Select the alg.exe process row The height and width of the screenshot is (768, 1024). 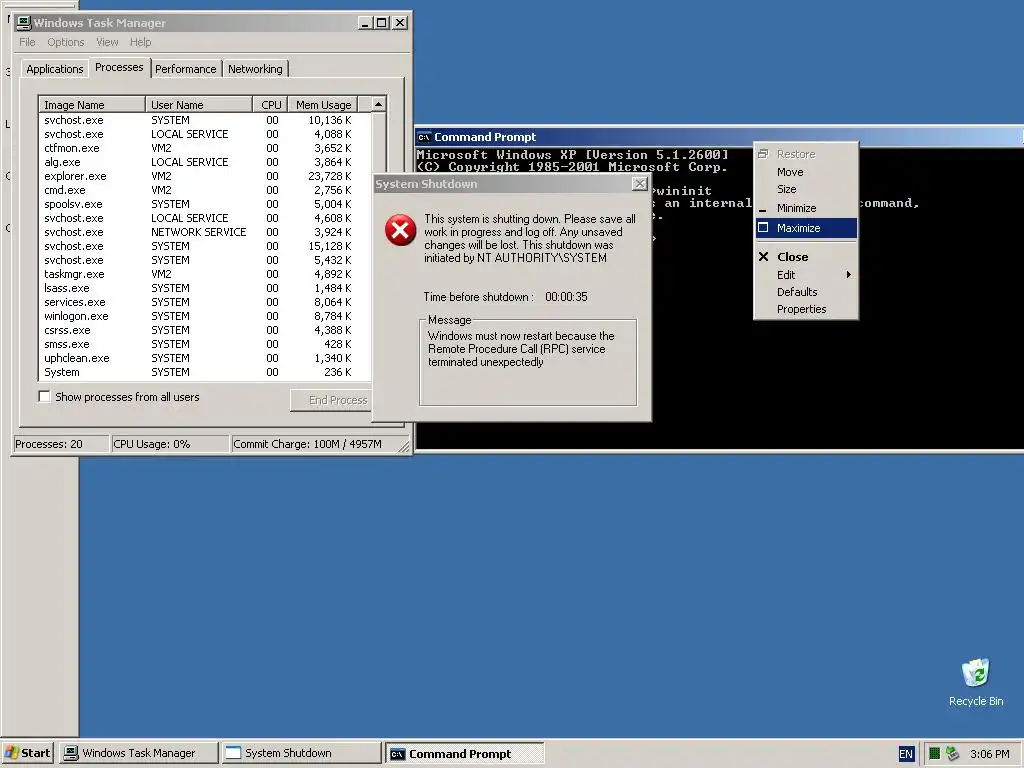pos(204,162)
